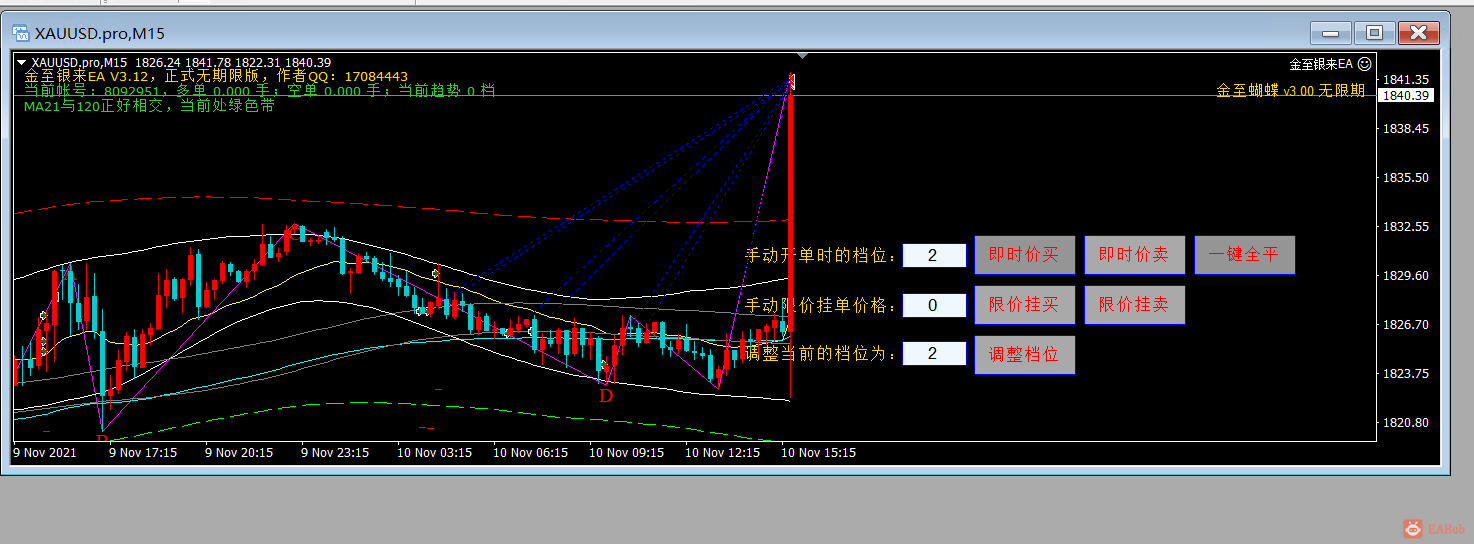Click the 当前帐号 account info line
Image resolution: width=1474 pixels, height=544 pixels.
tap(259, 91)
